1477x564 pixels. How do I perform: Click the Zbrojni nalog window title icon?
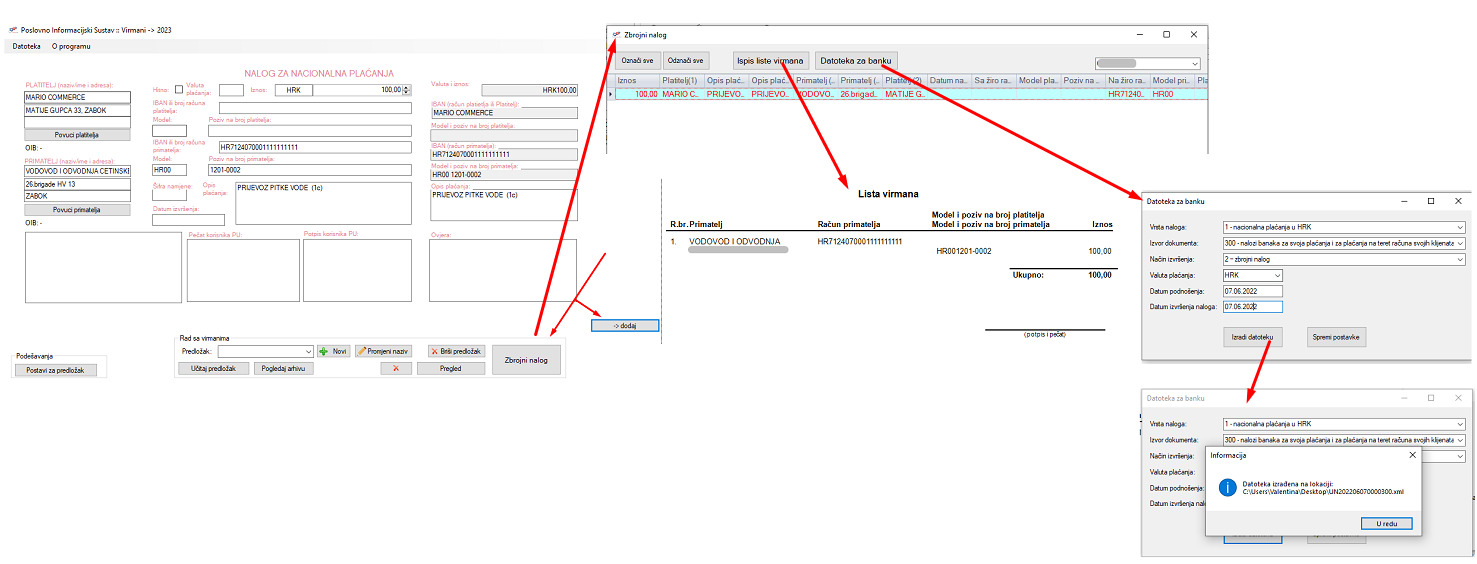coord(616,34)
